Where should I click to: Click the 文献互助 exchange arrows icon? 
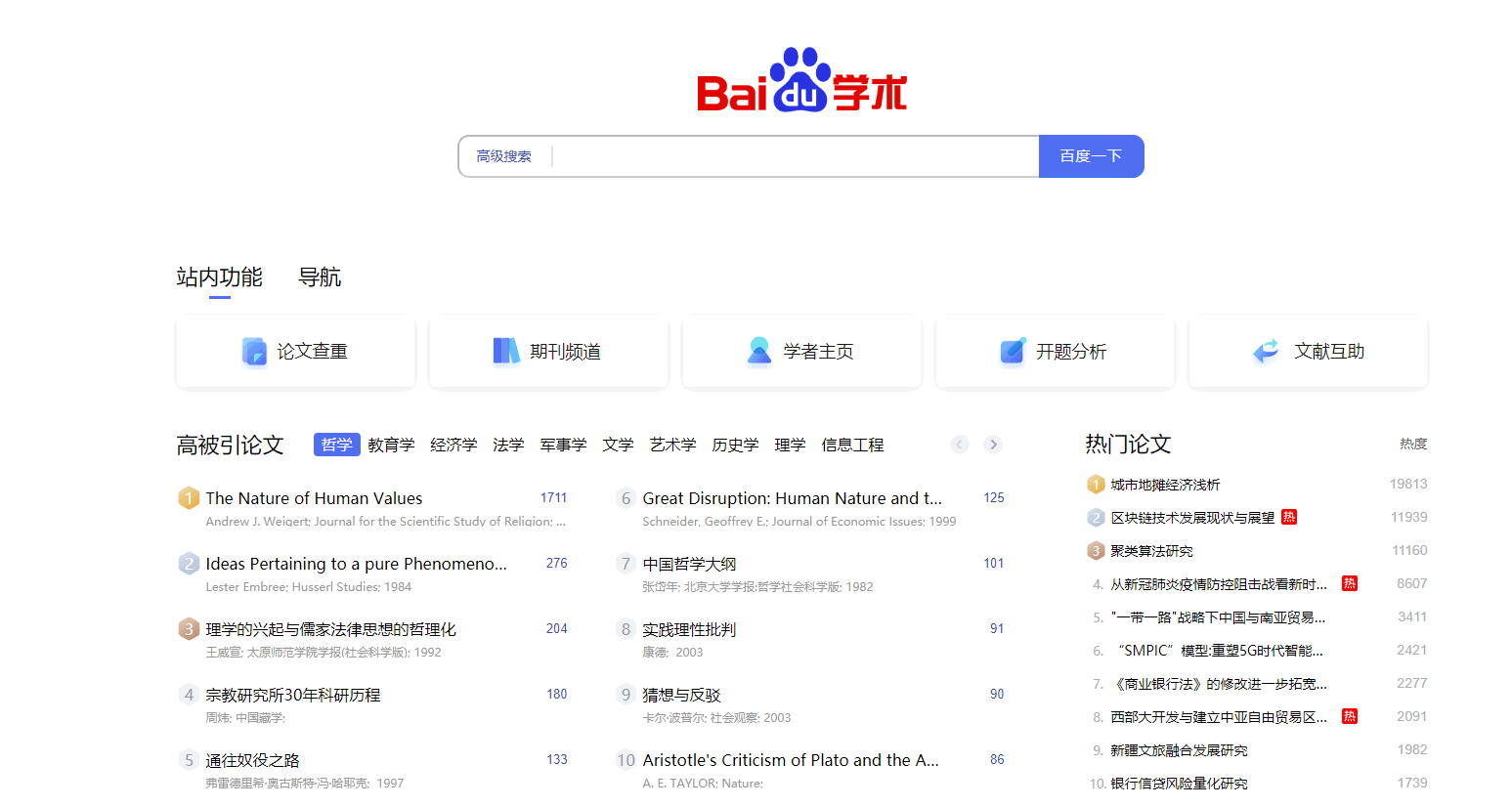tap(1266, 351)
